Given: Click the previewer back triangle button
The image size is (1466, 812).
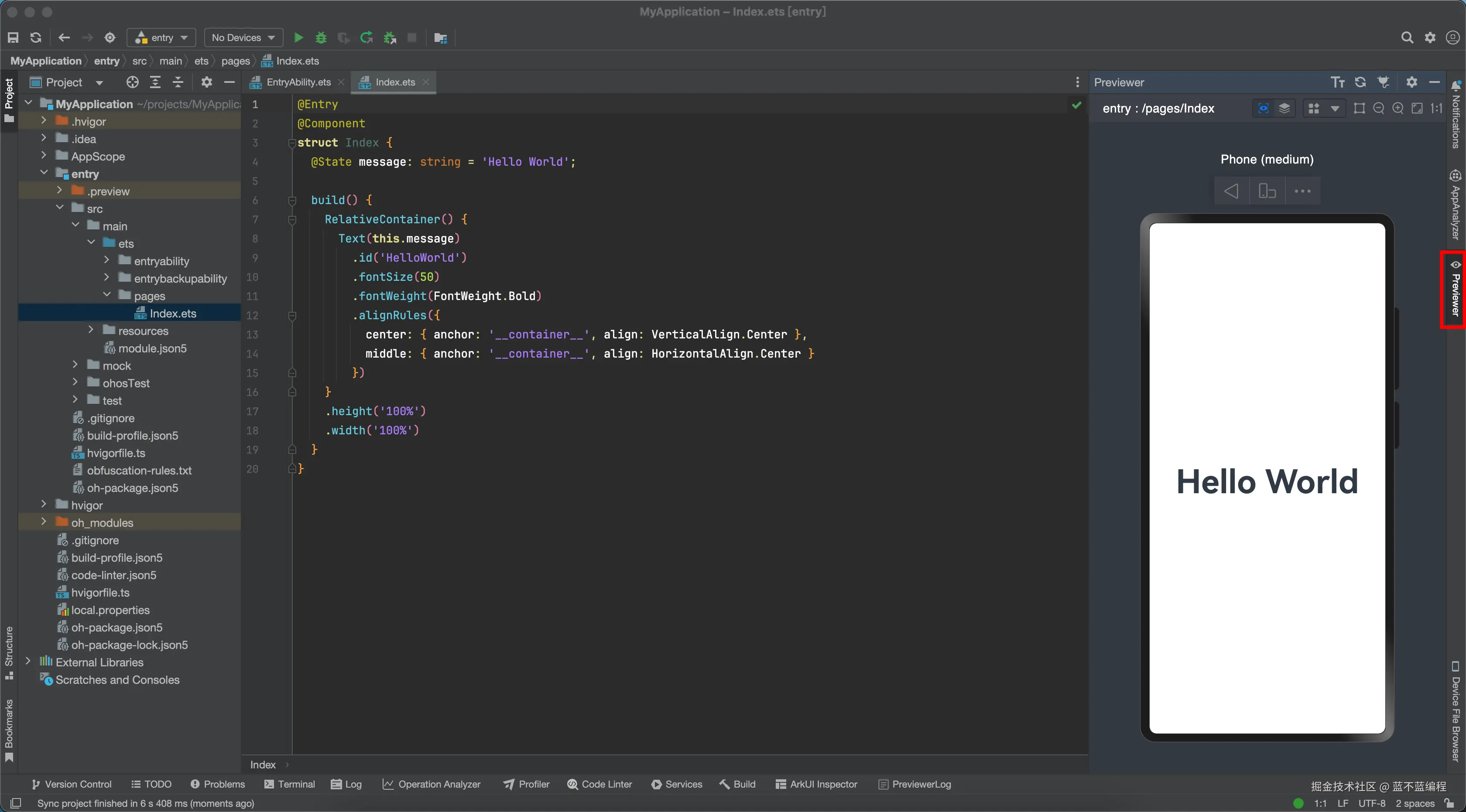Looking at the screenshot, I should (1231, 191).
